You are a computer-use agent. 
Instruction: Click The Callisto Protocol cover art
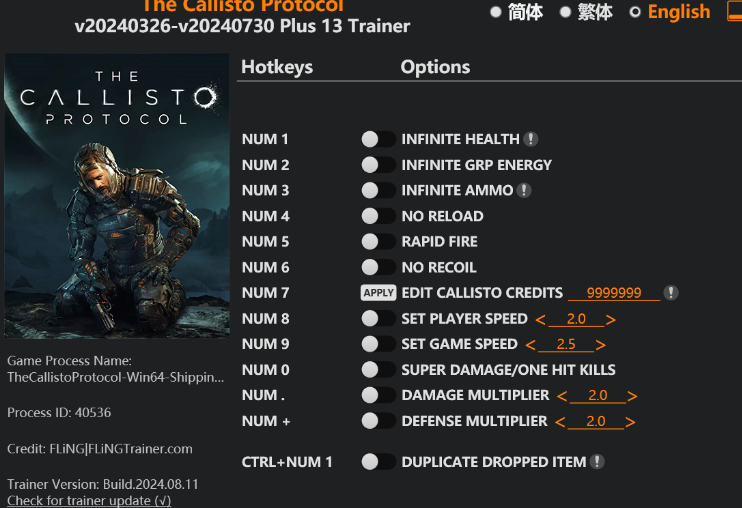click(x=117, y=196)
